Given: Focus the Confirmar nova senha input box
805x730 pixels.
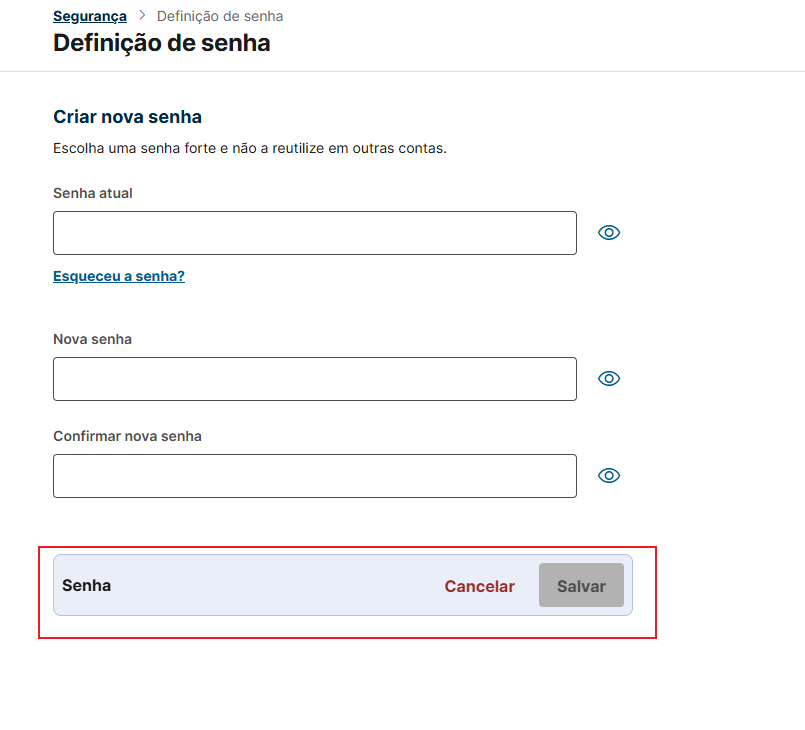Looking at the screenshot, I should click(315, 476).
